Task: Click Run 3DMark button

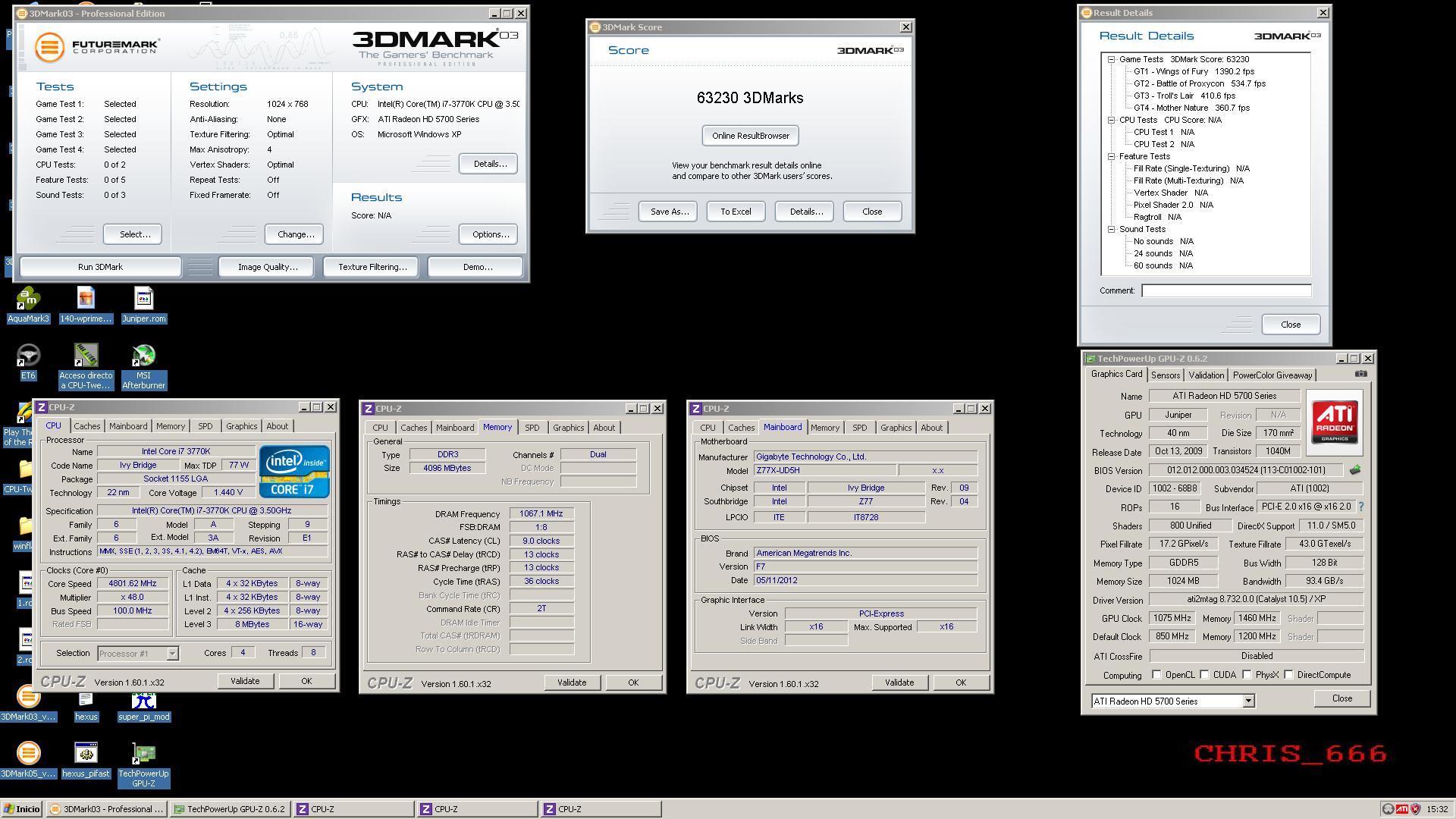Action: point(100,267)
